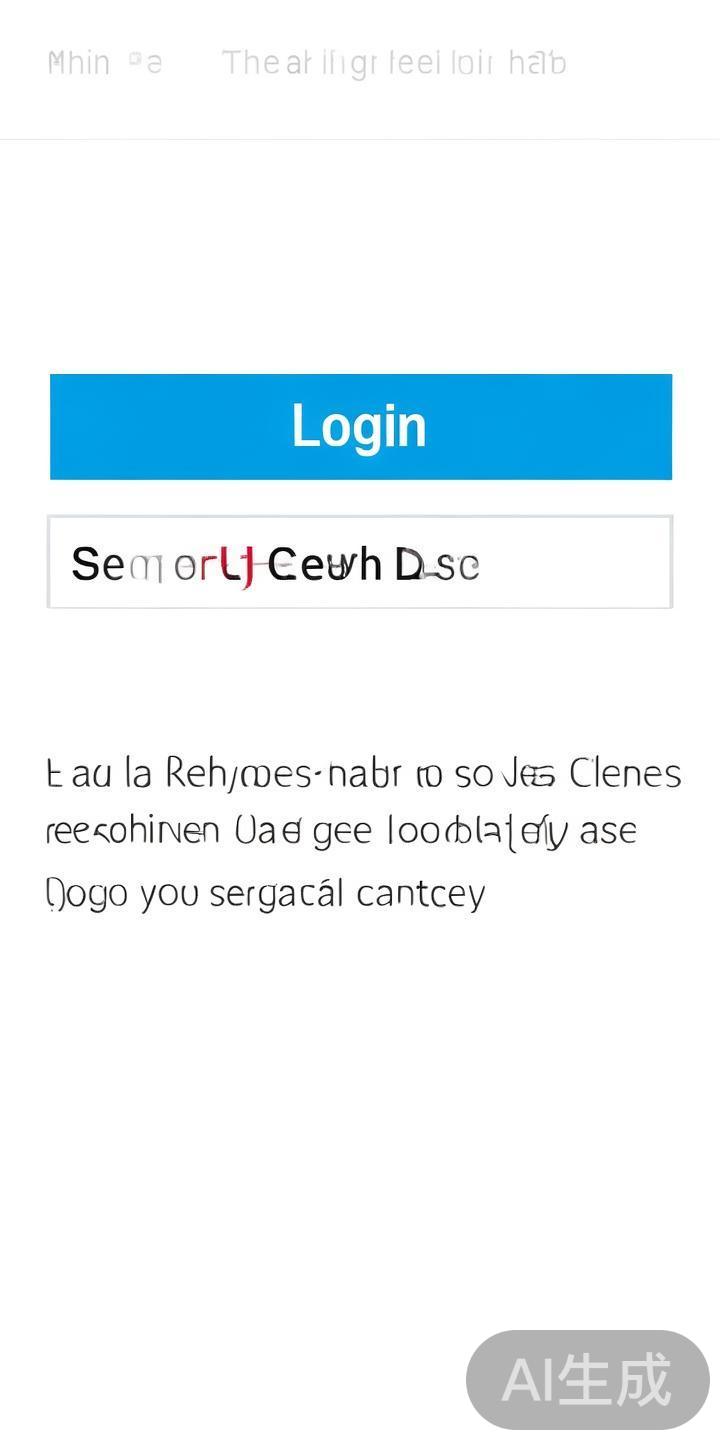Click 'Dogo you sergacál cantcey' text line
Image resolution: width=720 pixels, height=1440 pixels.
[x=266, y=893]
